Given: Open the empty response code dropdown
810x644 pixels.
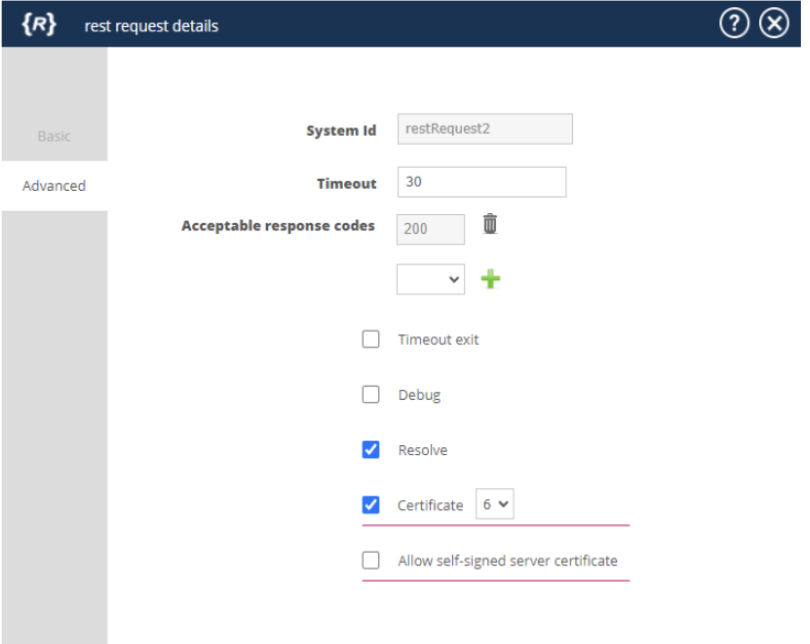Looking at the screenshot, I should [x=431, y=279].
